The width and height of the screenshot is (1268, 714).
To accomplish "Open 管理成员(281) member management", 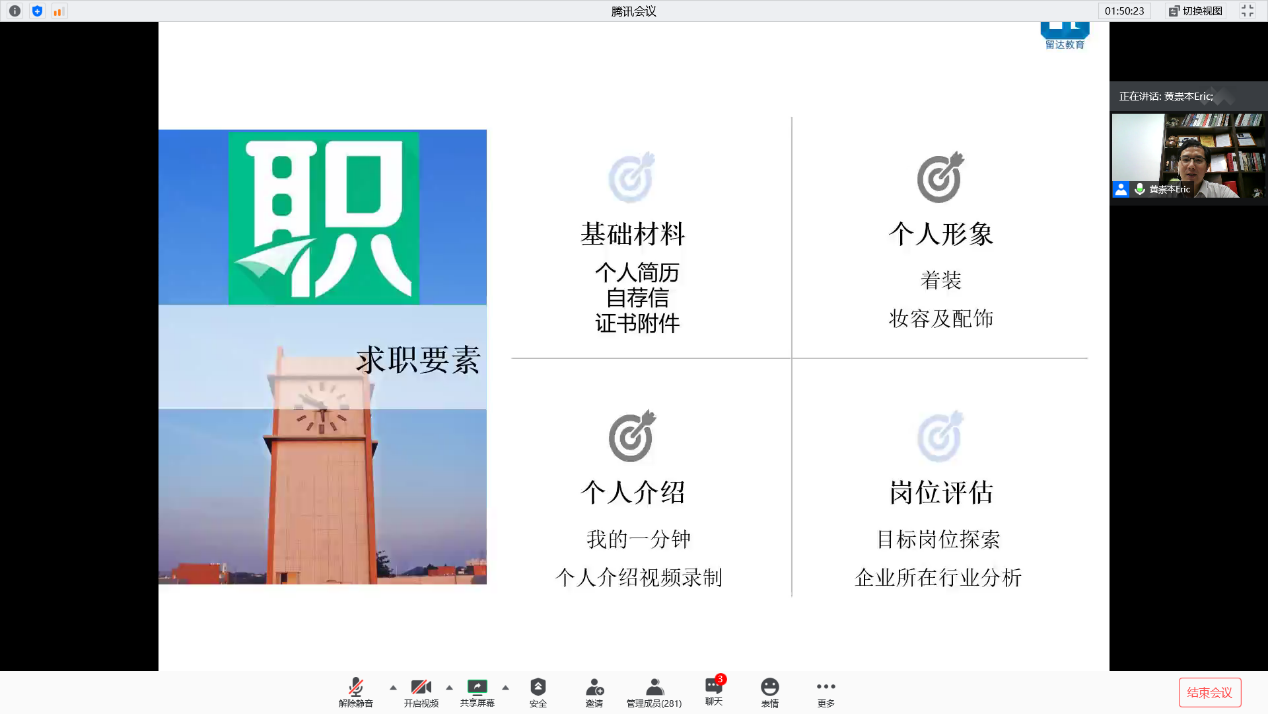I will tap(654, 692).
